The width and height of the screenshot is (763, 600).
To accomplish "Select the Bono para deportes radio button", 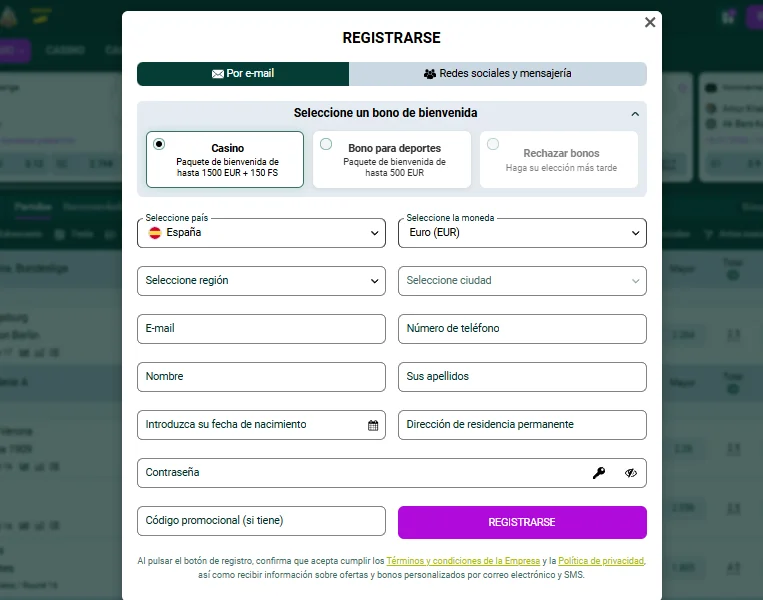I will point(326,144).
